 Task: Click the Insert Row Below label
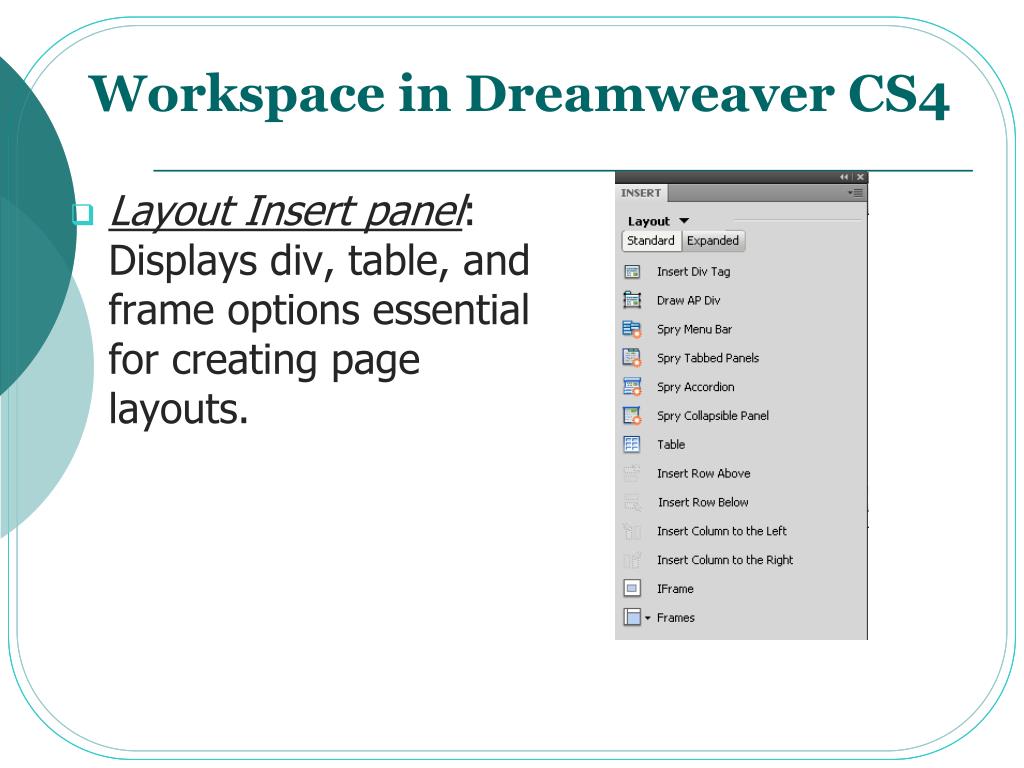click(703, 502)
